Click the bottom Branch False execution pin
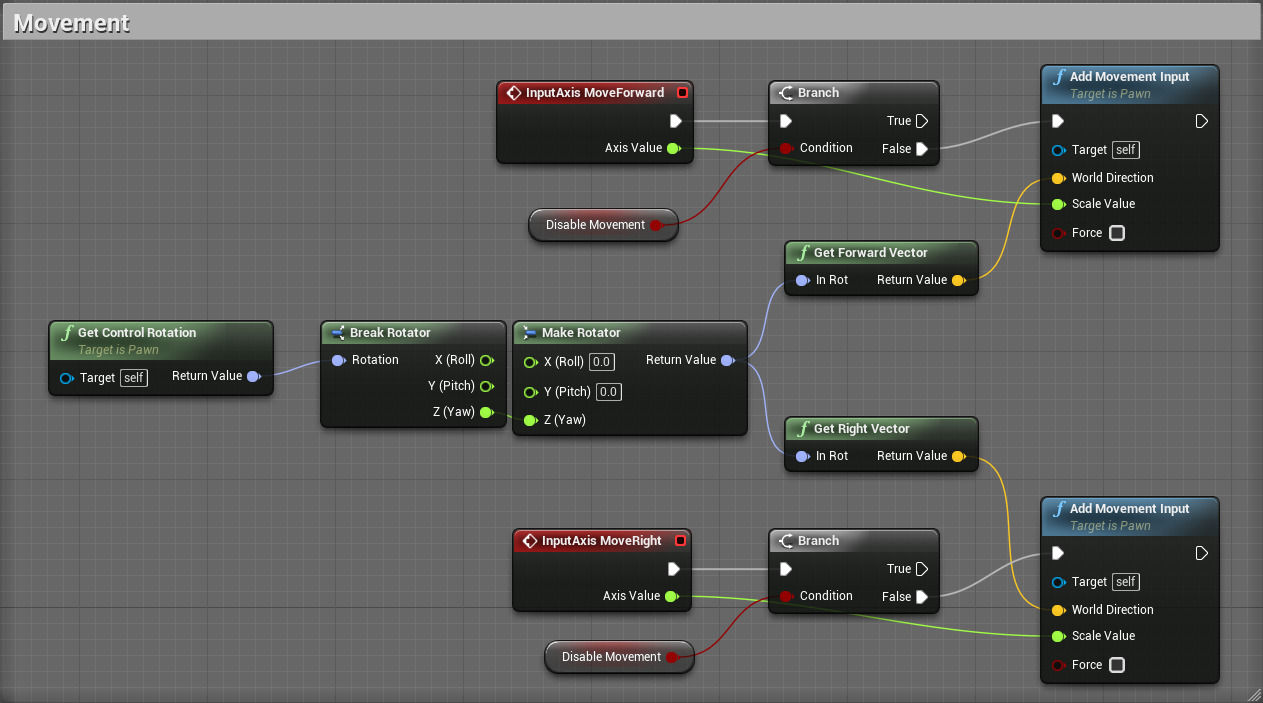 (921, 597)
